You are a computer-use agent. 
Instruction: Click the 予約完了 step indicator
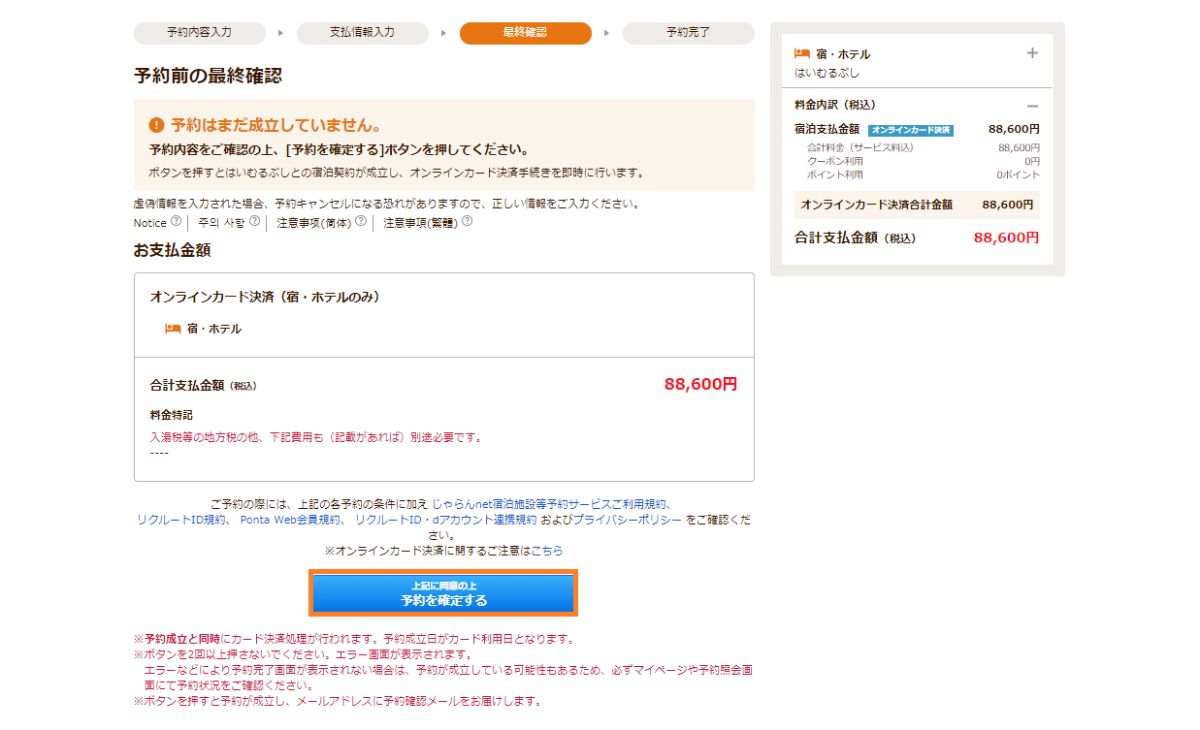click(688, 33)
